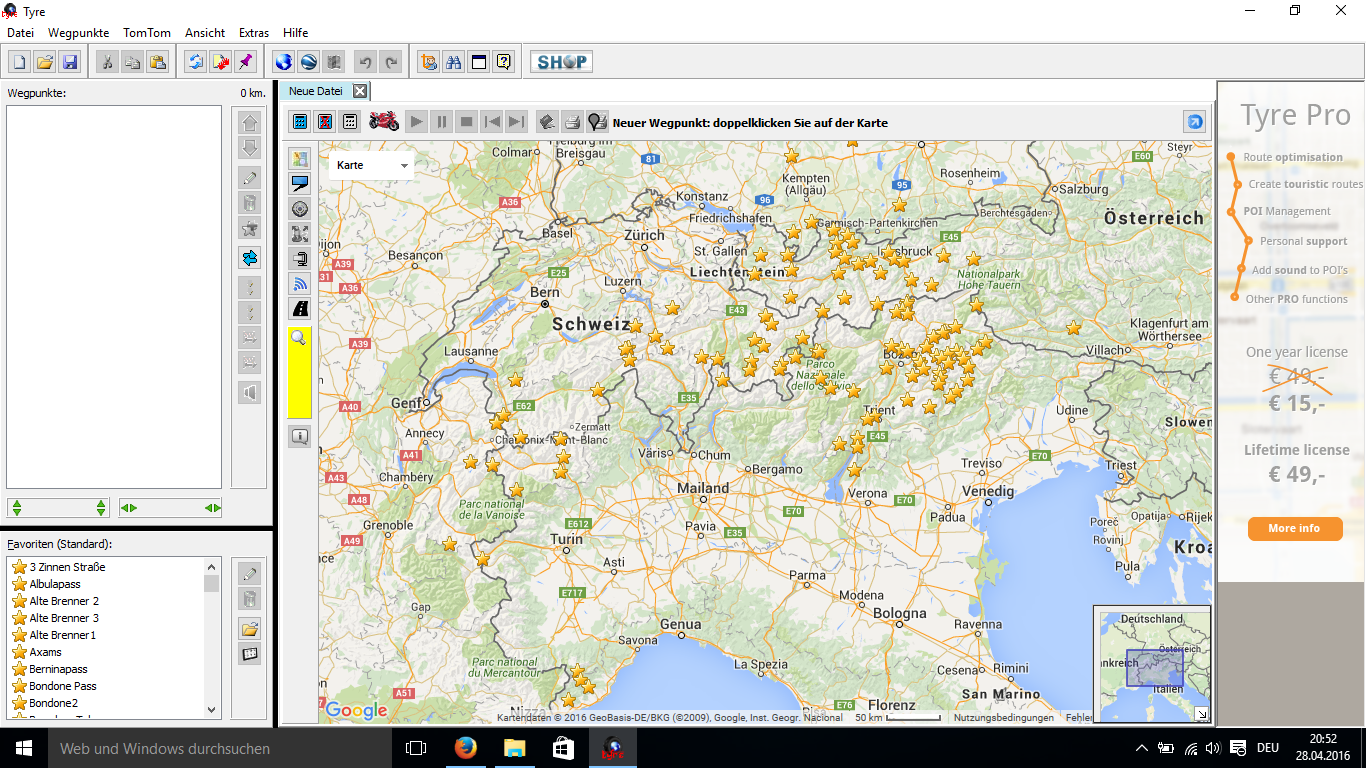Save the route with the floppy disk icon

[x=70, y=62]
